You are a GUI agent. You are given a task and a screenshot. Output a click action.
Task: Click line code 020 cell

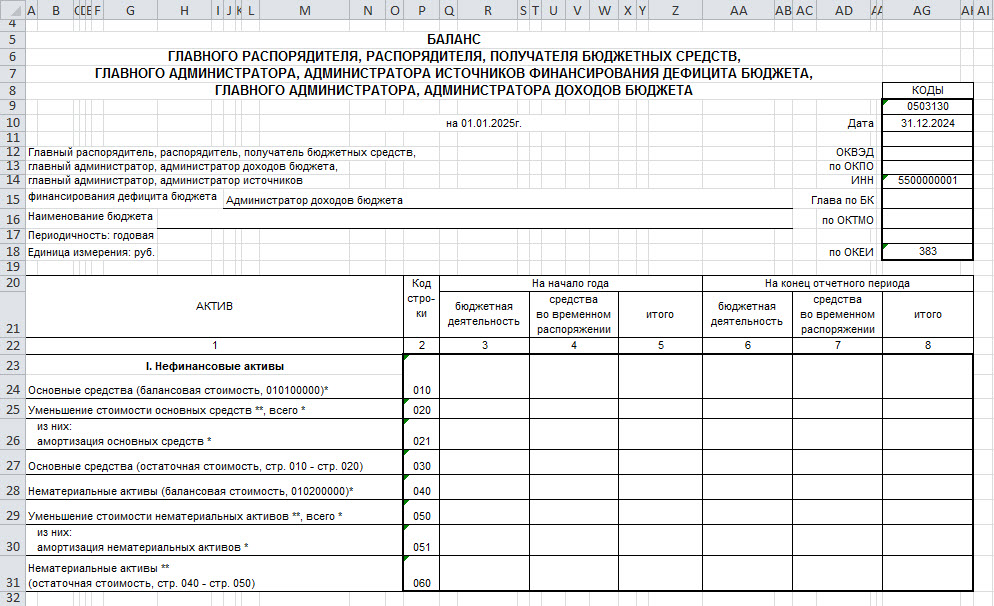click(x=422, y=410)
